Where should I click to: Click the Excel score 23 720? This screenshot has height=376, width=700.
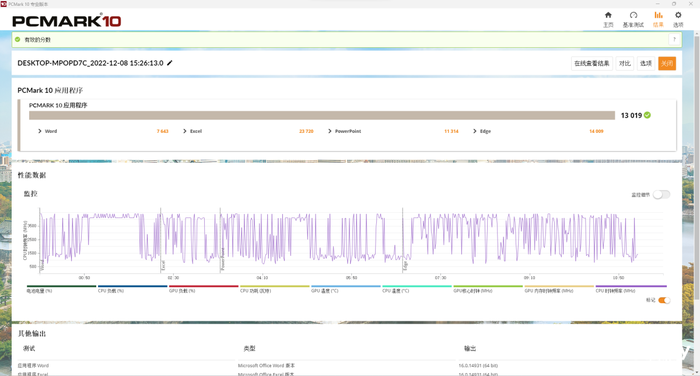coord(306,131)
